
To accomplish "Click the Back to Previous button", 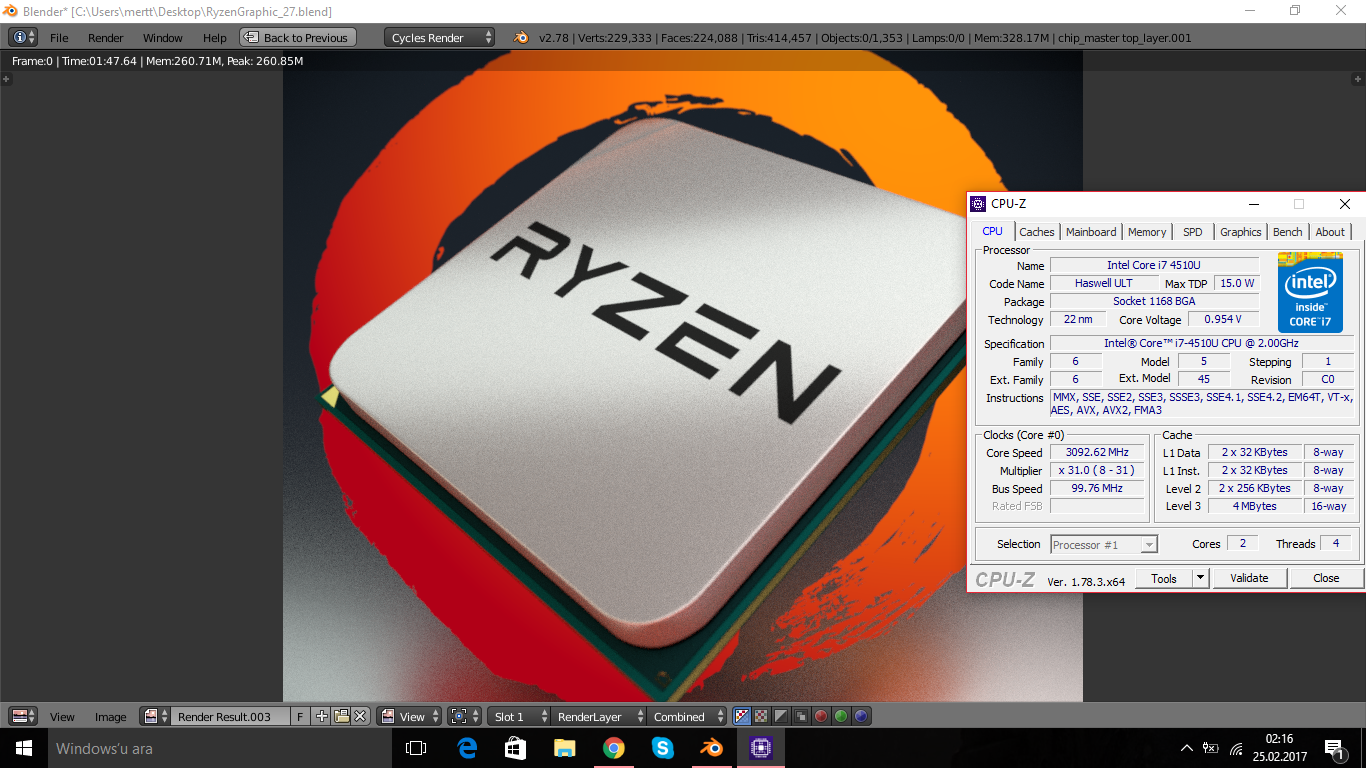I will (x=298, y=38).
